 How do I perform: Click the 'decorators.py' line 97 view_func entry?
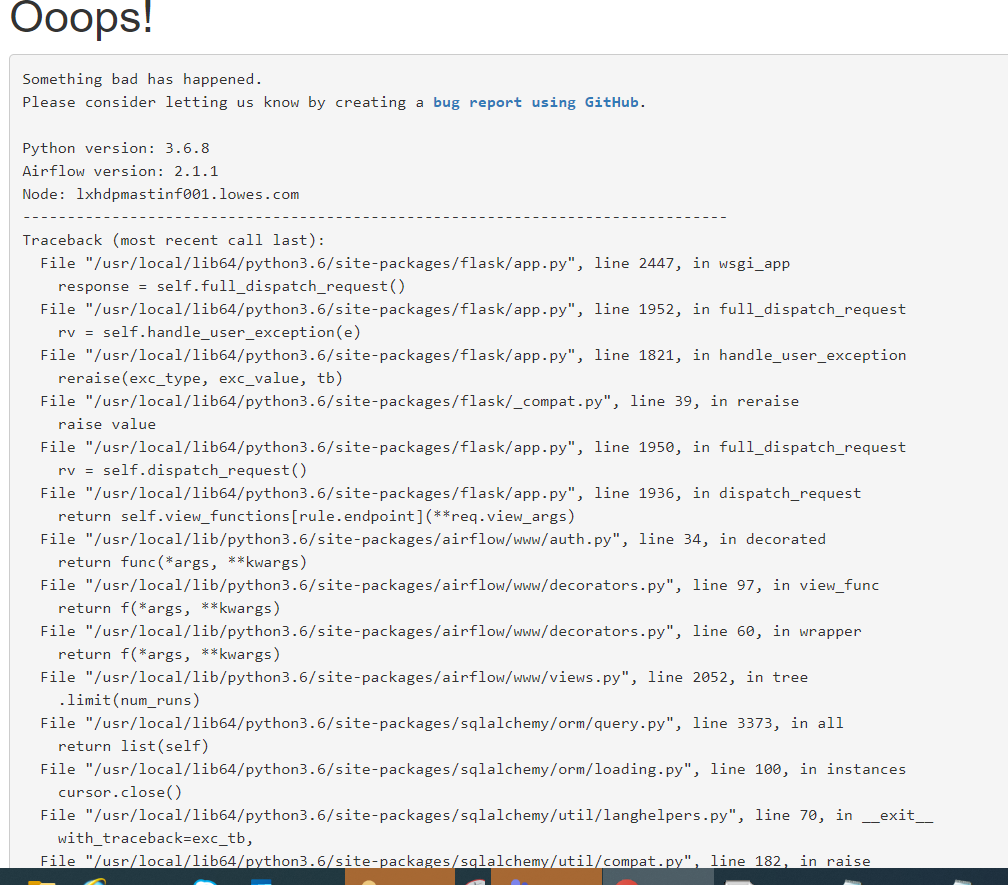(x=460, y=586)
